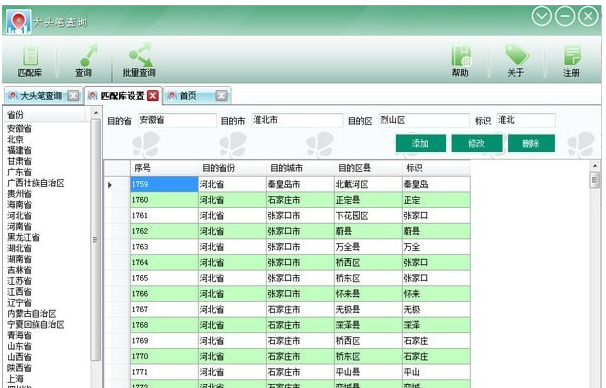Select 广东省 in province list
This screenshot has width=606, height=388.
click(19, 172)
